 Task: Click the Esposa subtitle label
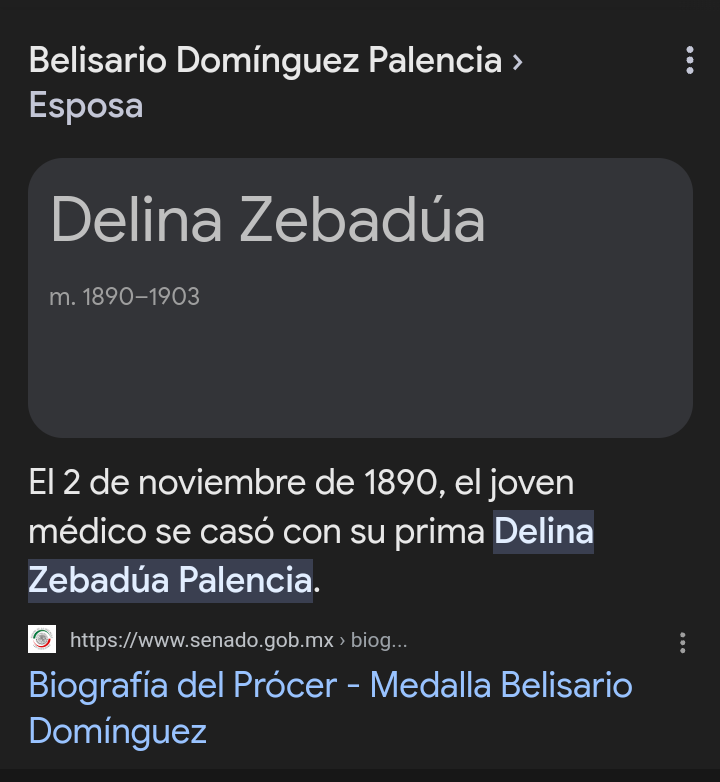click(x=86, y=106)
